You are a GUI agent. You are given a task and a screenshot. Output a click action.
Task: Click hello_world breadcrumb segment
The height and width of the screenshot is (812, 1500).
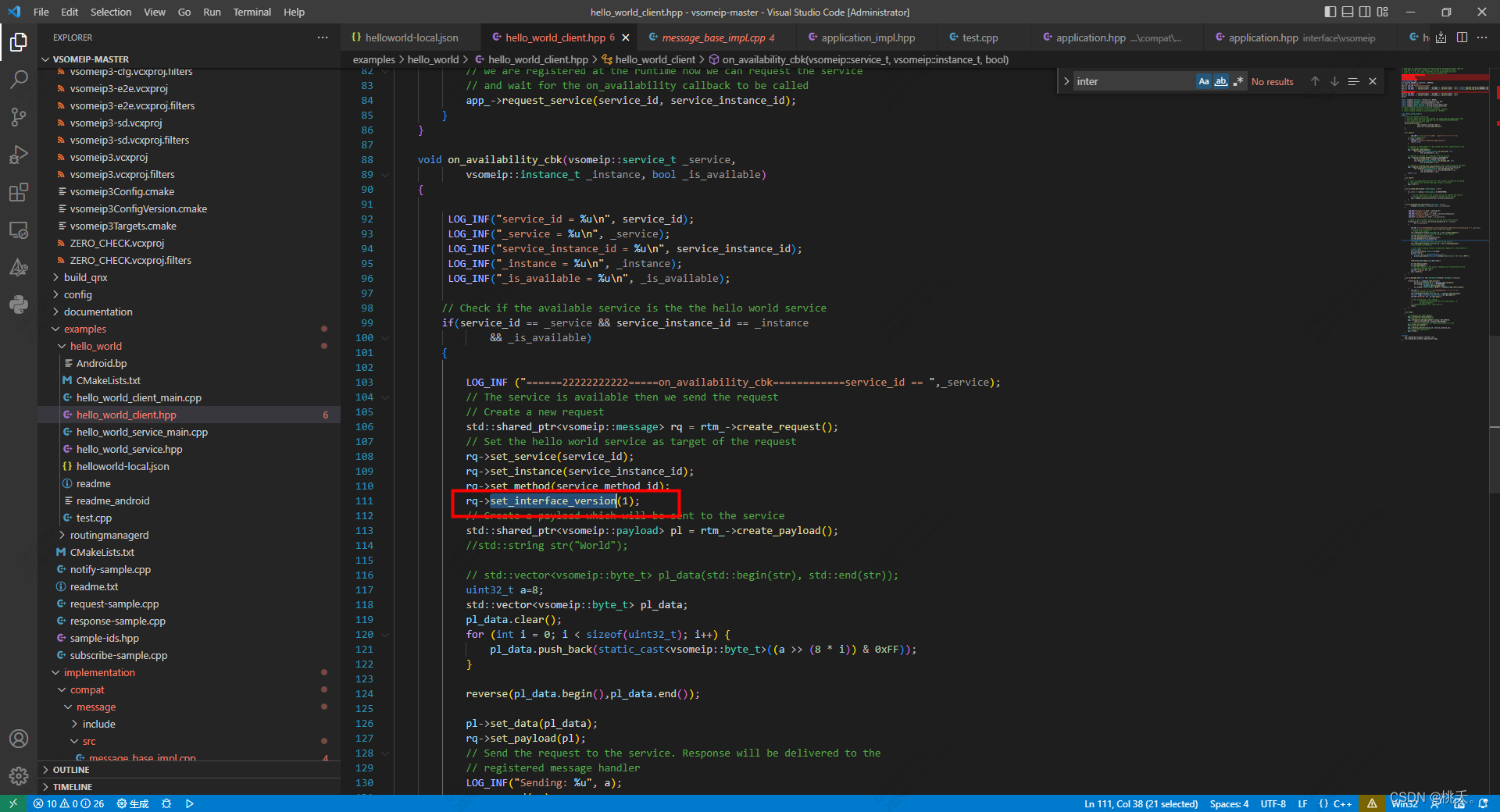433,59
